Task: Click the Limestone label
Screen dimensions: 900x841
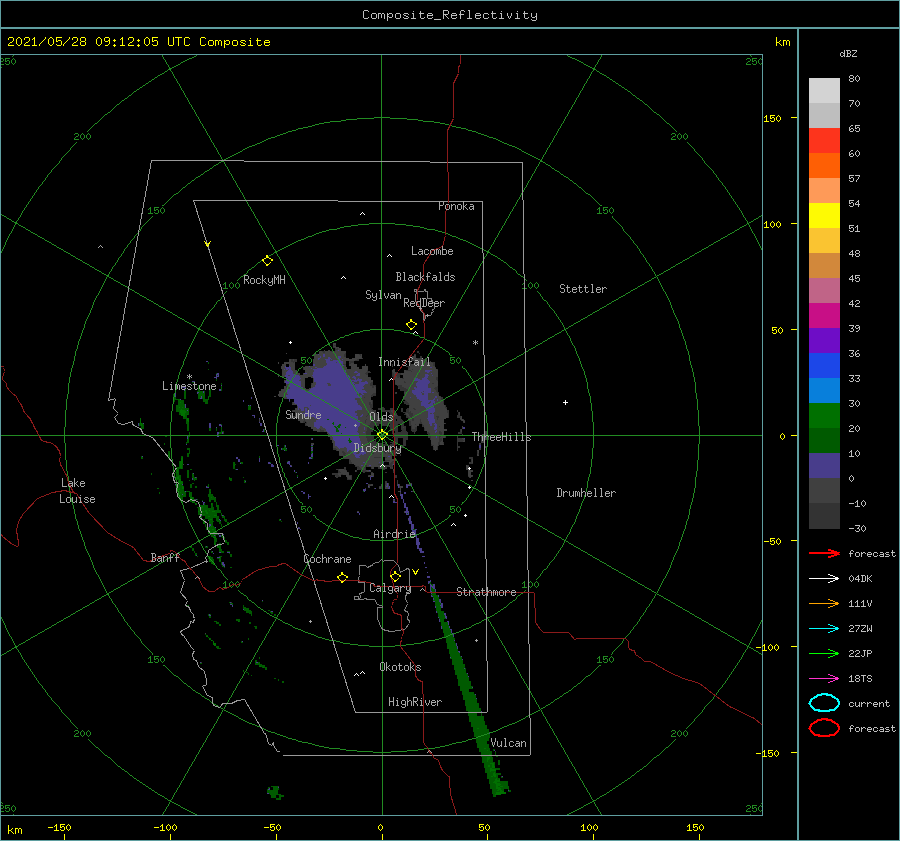Action: pos(189,386)
